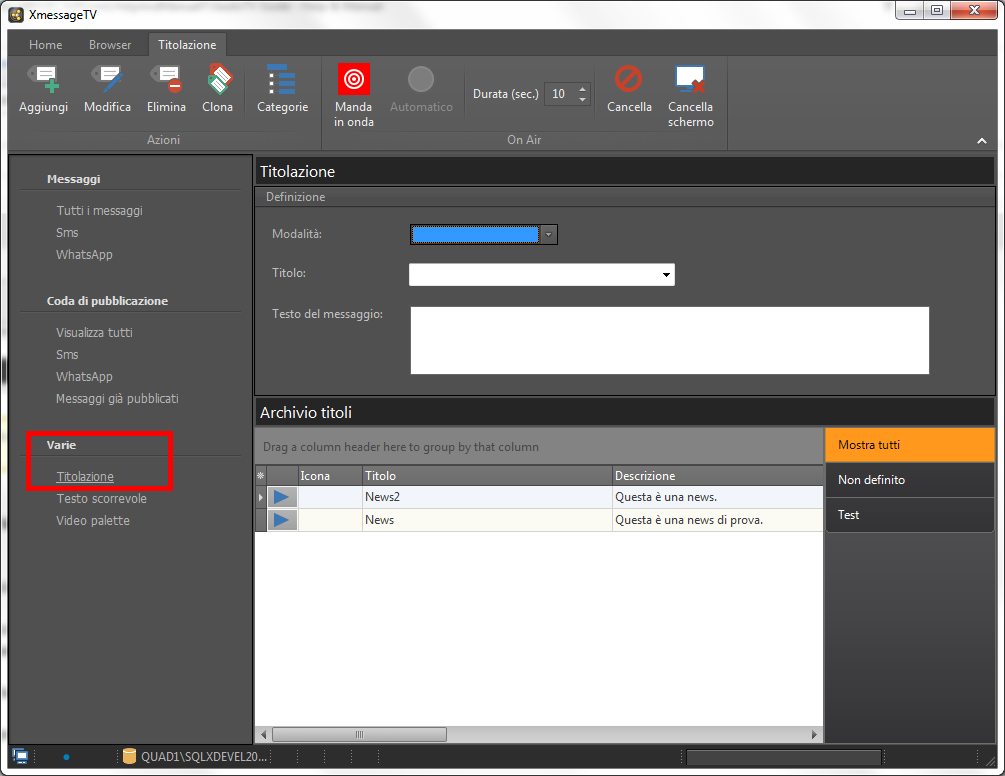
Task: Open Visualizza tutti in publication queue
Action: click(94, 333)
